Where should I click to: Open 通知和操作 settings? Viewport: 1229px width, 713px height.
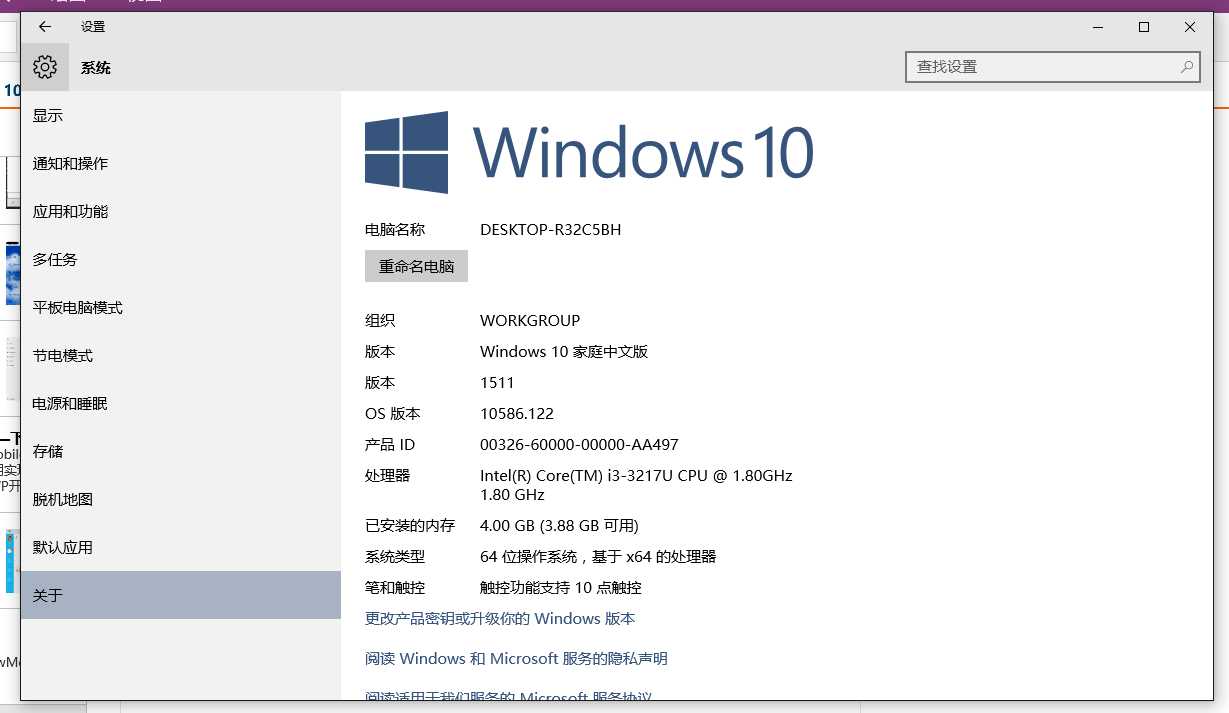[x=181, y=164]
